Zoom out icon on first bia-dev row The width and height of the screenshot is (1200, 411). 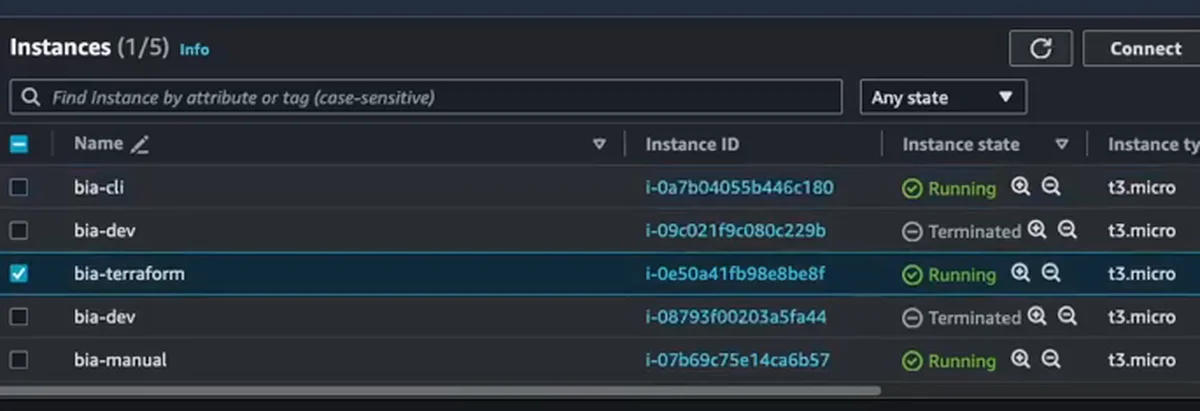point(1068,230)
